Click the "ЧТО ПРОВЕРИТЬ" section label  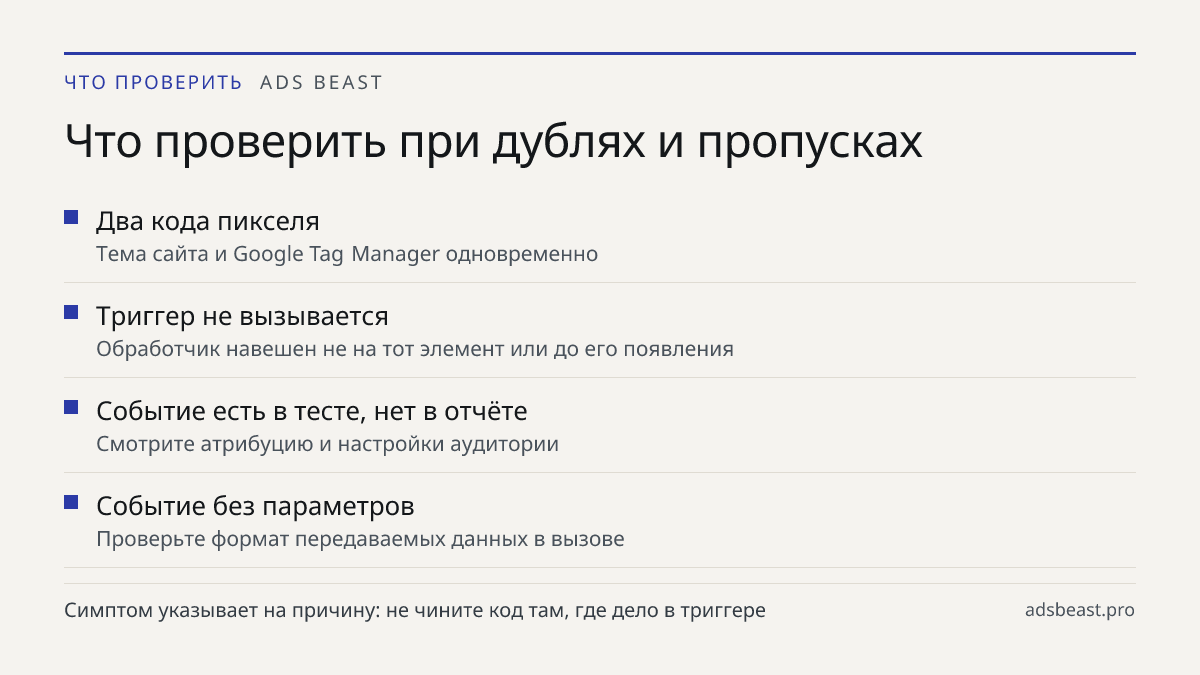153,83
